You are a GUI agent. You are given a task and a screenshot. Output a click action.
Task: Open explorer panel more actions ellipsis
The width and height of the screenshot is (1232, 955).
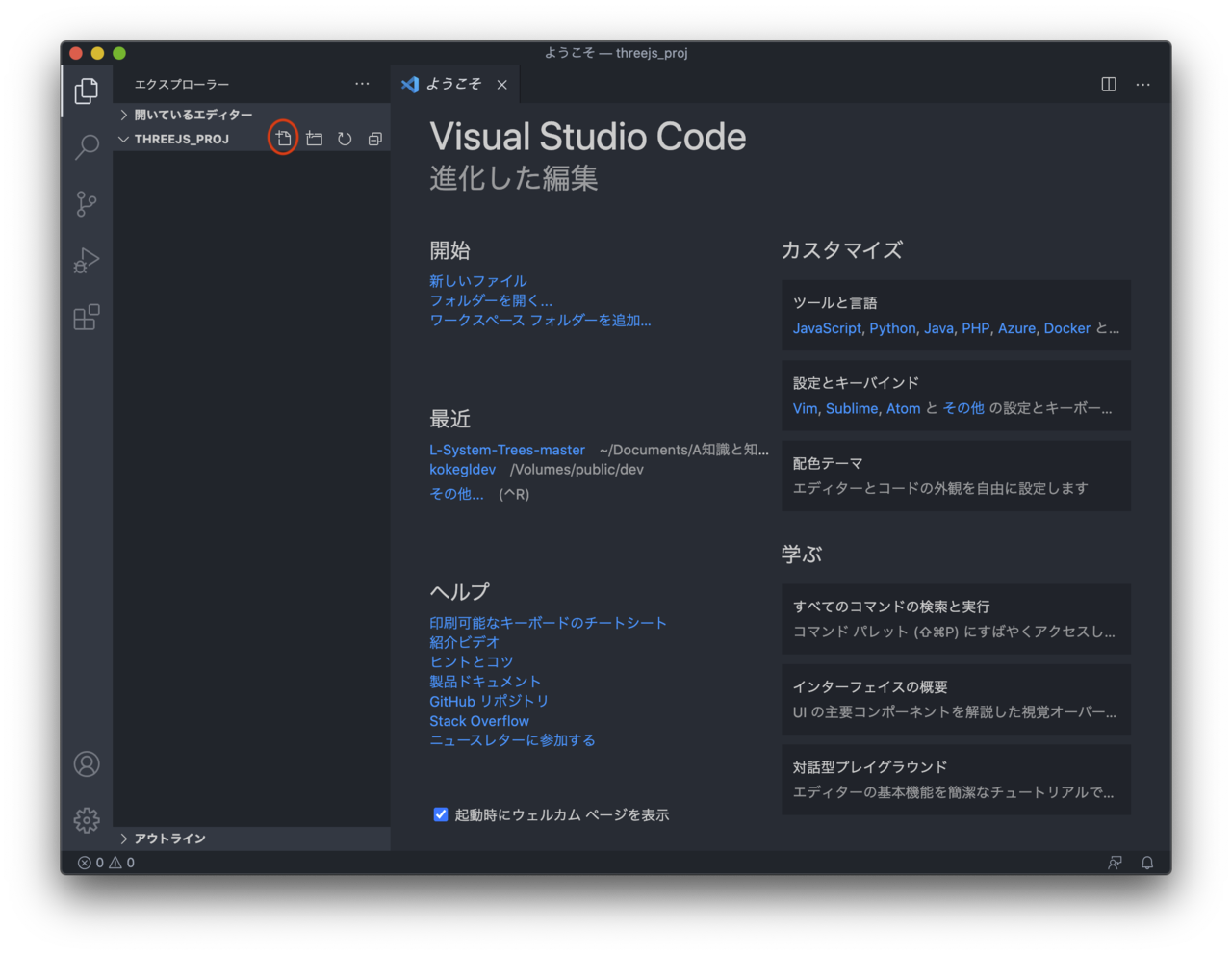pyautogui.click(x=362, y=84)
